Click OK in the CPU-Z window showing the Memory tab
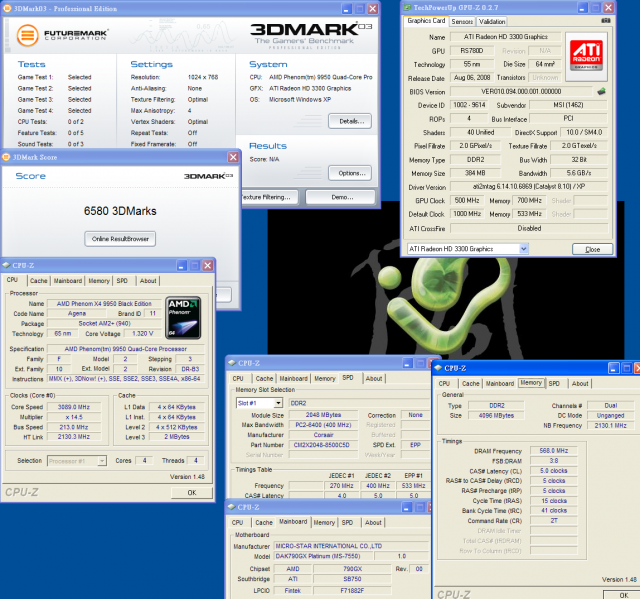The image size is (640, 599). click(x=623, y=595)
